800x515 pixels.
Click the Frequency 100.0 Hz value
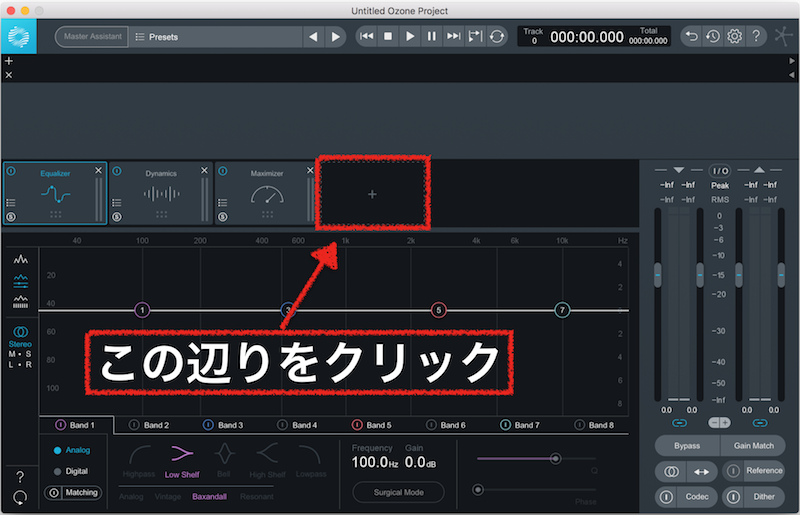tap(374, 462)
